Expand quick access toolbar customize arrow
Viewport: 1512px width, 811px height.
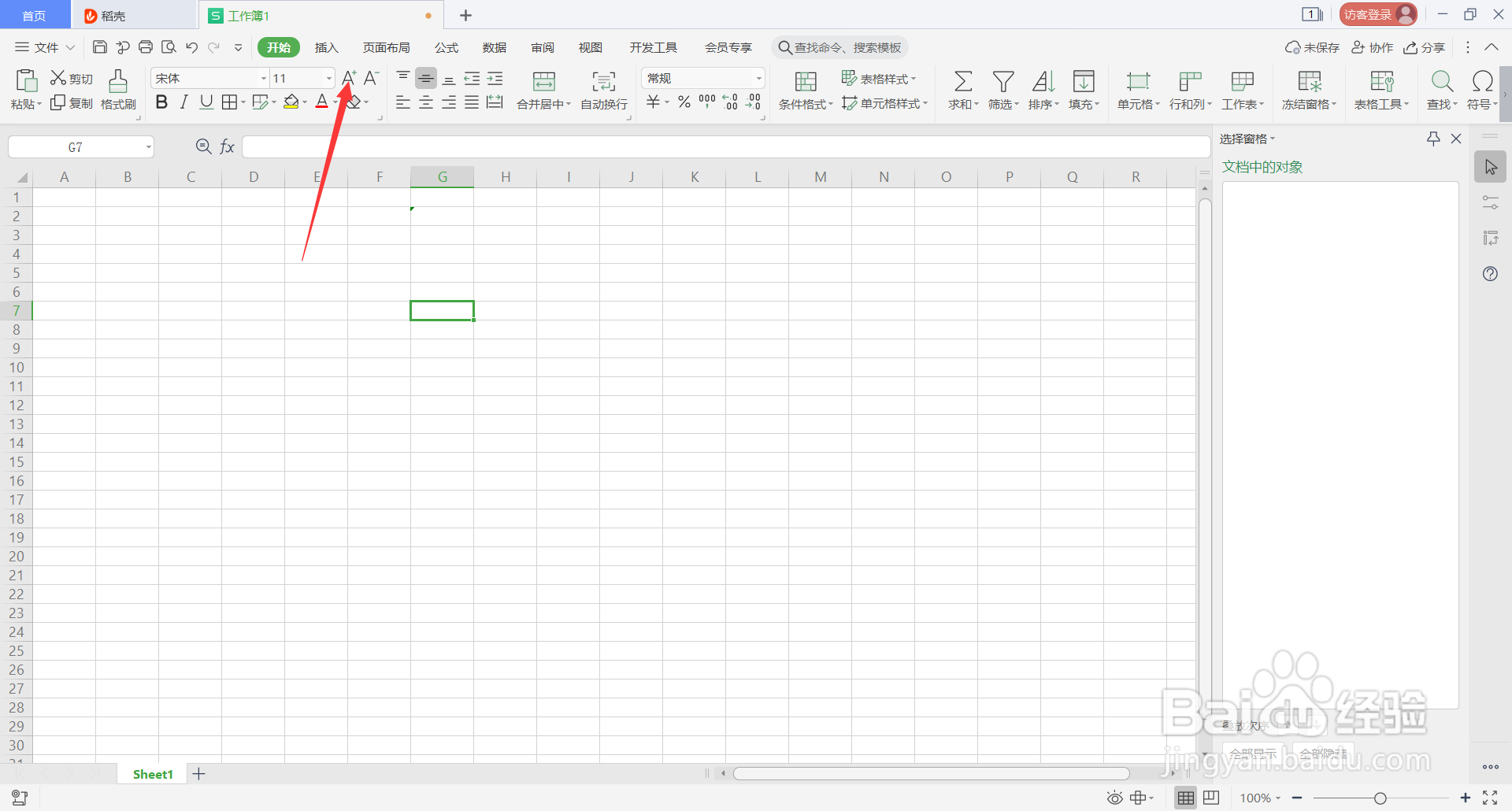coord(238,47)
